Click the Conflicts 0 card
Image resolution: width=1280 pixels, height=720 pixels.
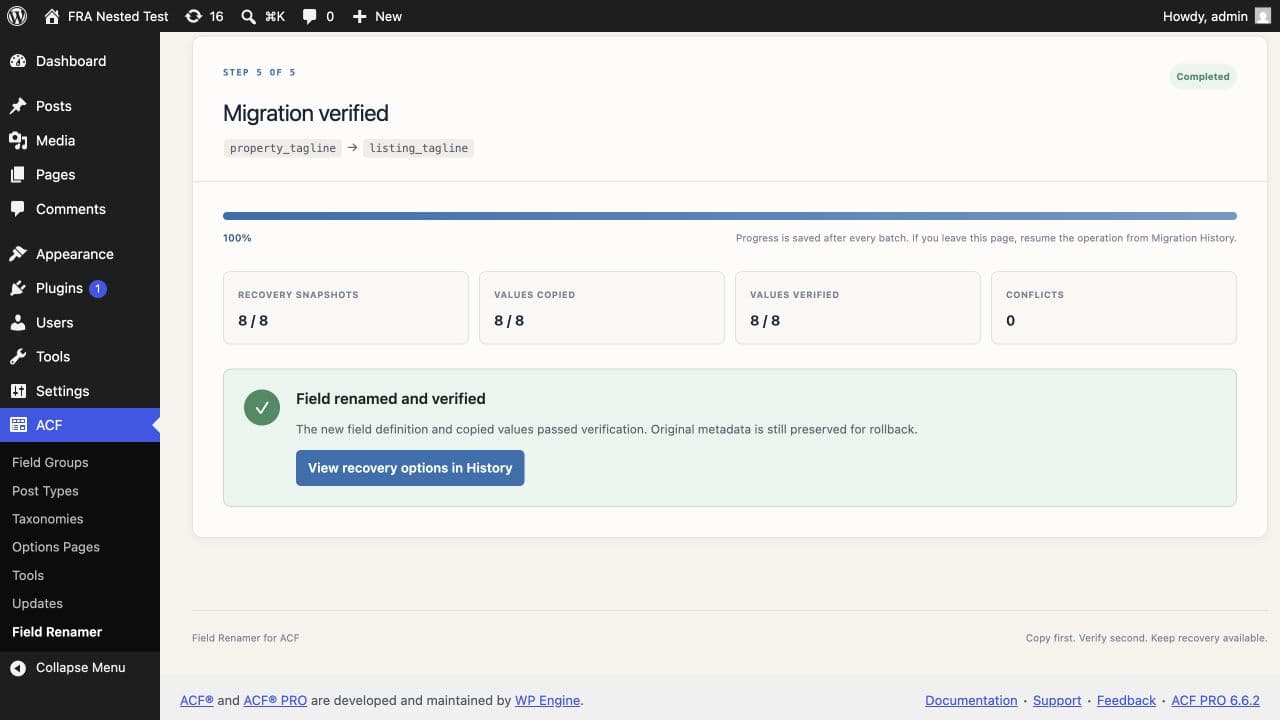click(1114, 308)
